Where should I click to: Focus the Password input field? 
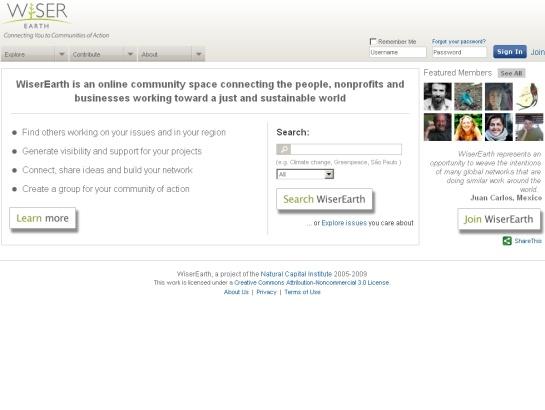coord(459,52)
